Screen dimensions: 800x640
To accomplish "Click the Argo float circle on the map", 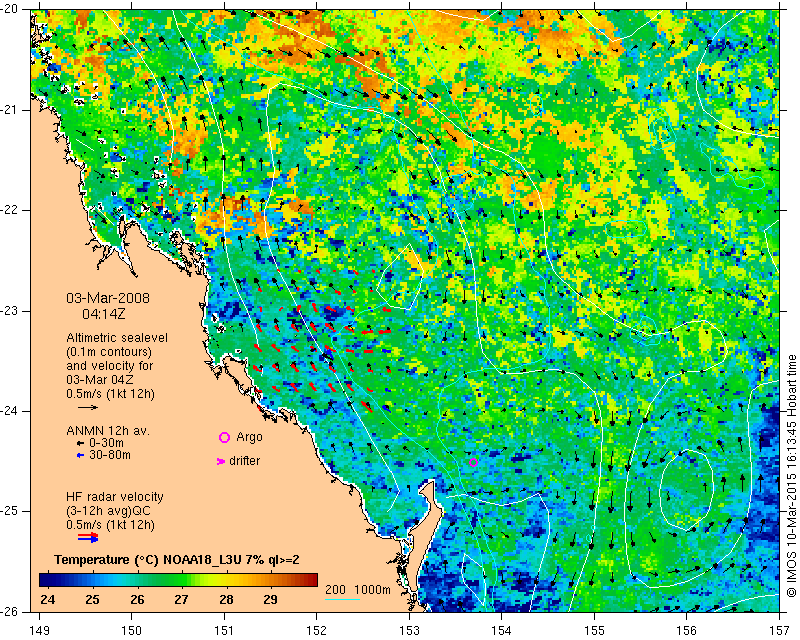I will 473,462.
